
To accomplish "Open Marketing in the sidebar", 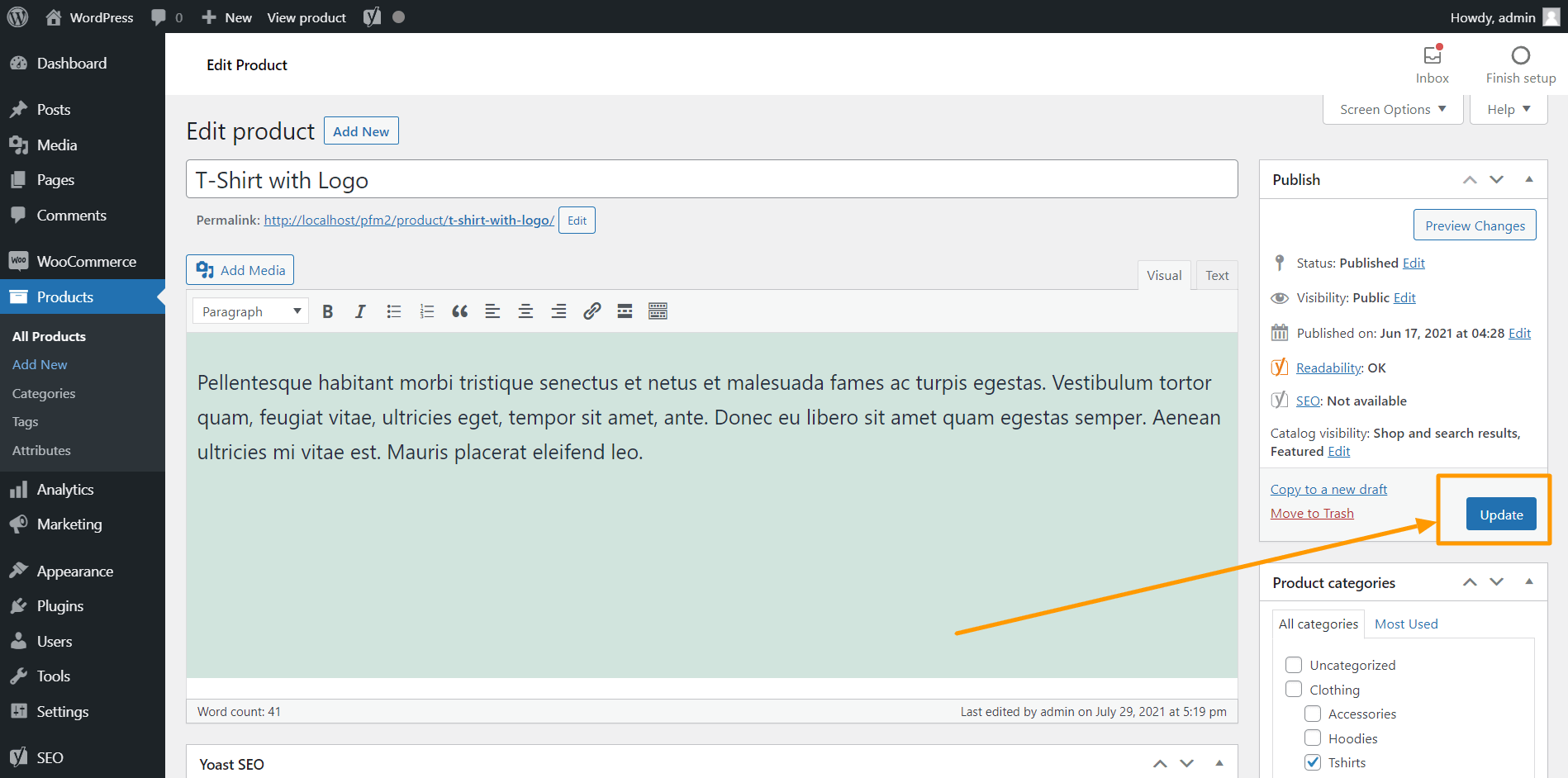I will pos(83,524).
